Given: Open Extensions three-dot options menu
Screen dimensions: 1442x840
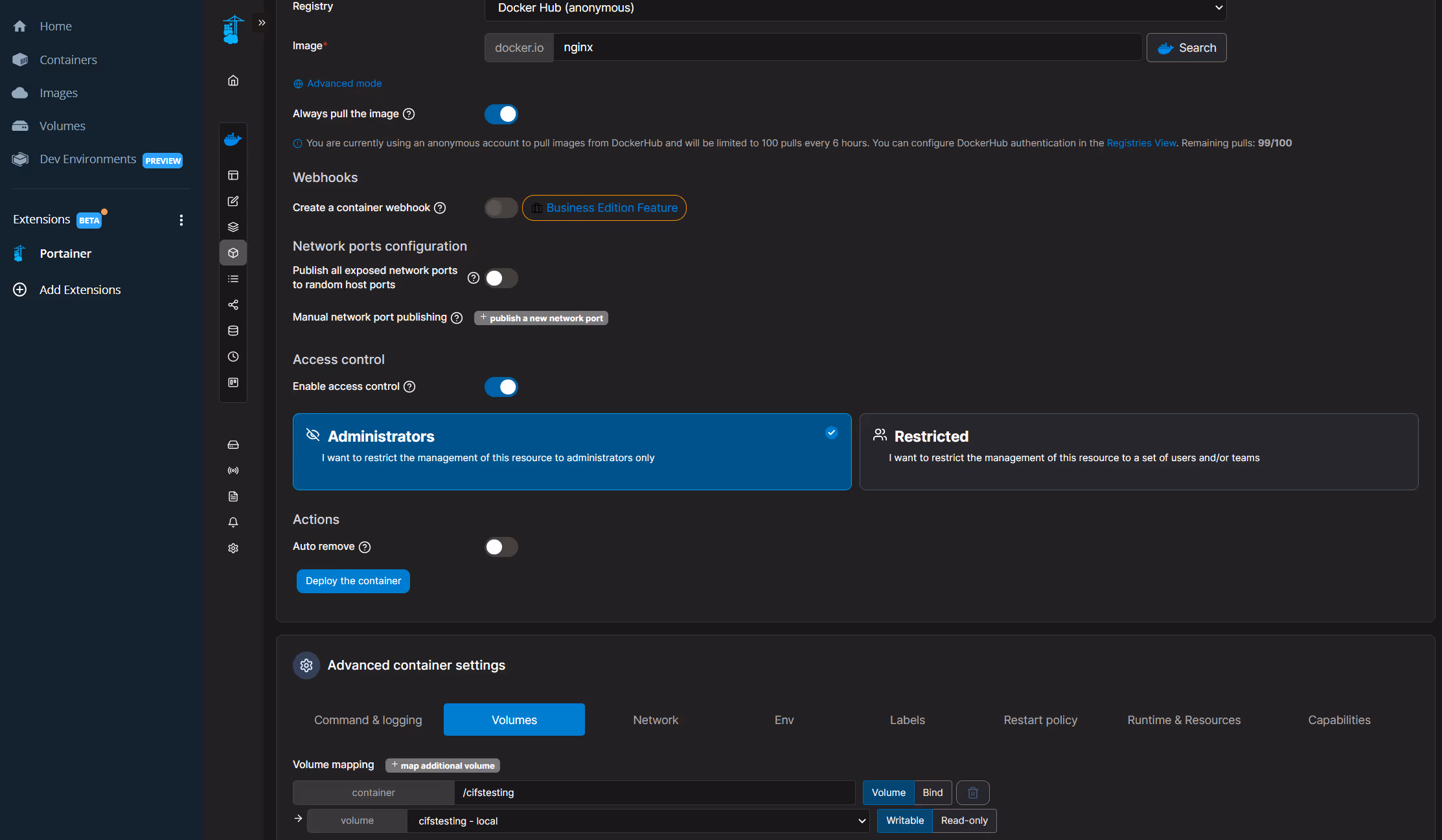Looking at the screenshot, I should [181, 220].
